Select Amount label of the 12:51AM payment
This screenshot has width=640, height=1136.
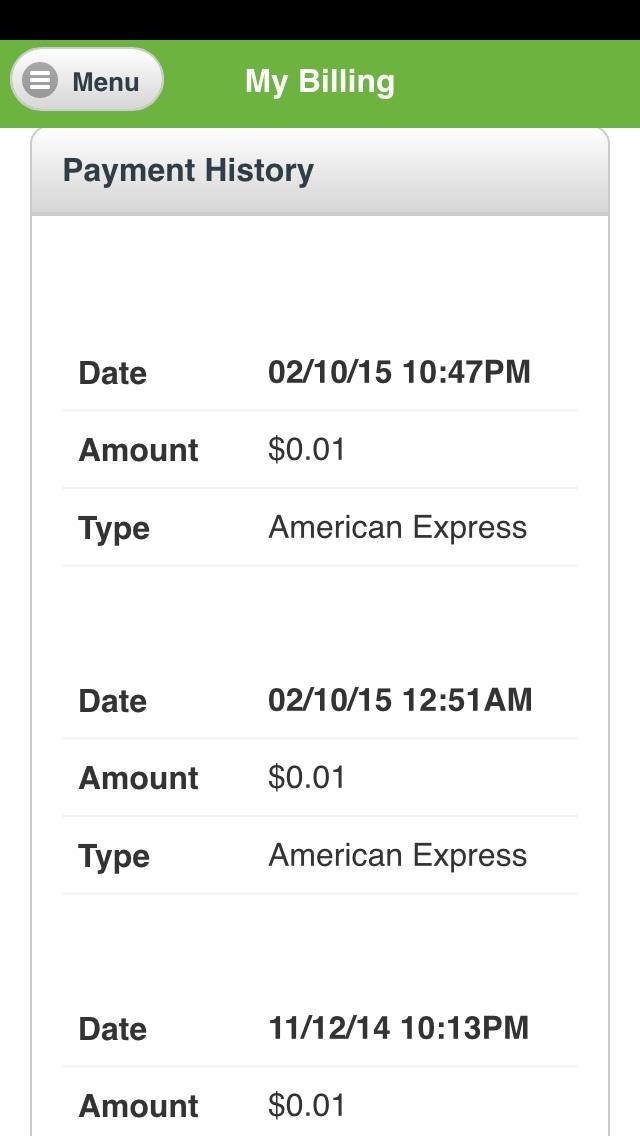pyautogui.click(x=138, y=778)
